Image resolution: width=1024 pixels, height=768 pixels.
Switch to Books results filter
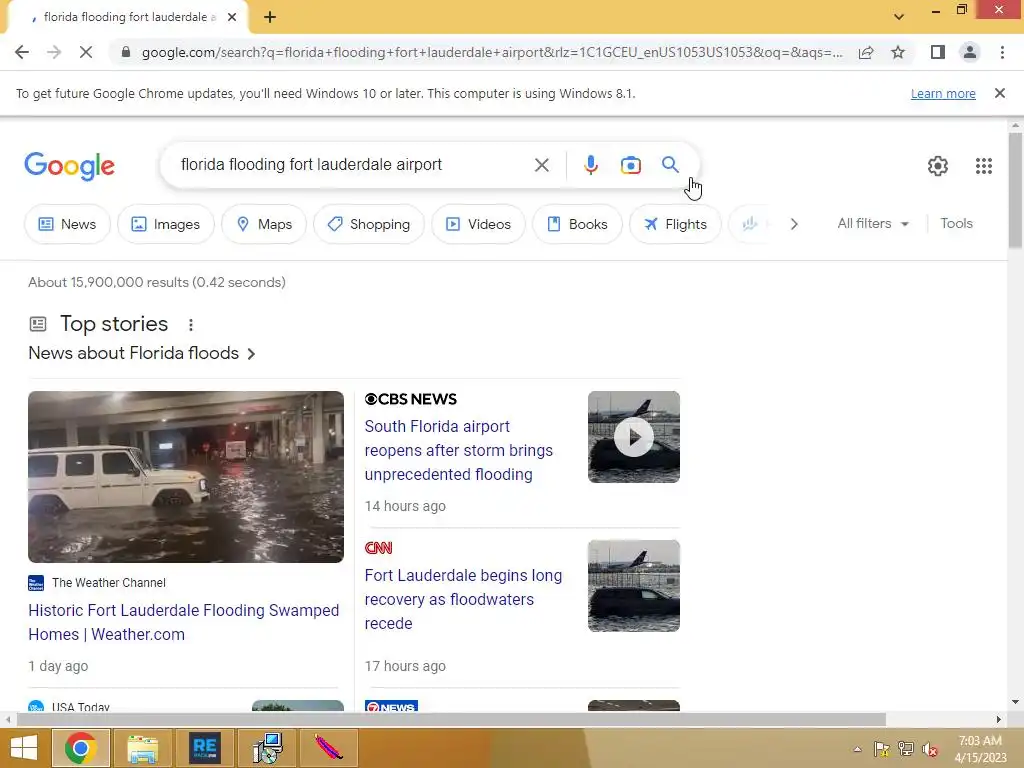577,224
